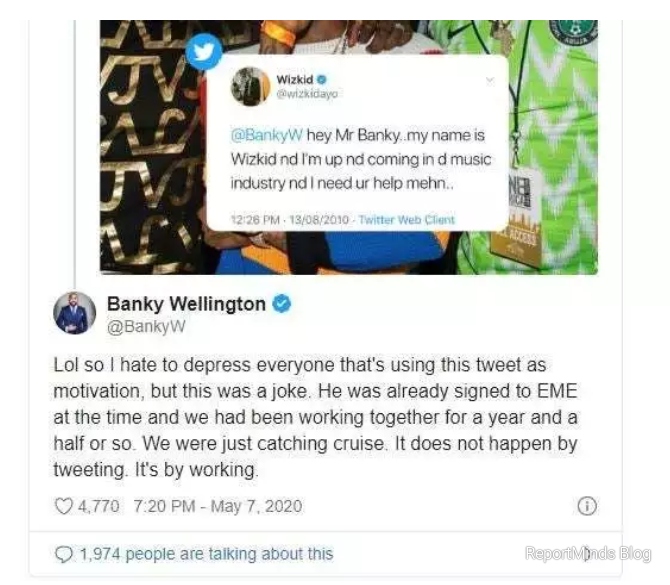Click the 4,770 likes count
The height and width of the screenshot is (585, 670).
[x=99, y=506]
